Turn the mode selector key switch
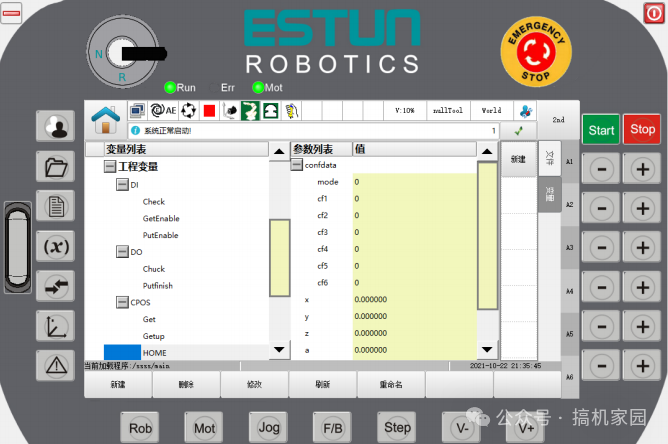This screenshot has width=668, height=444. click(x=123, y=52)
